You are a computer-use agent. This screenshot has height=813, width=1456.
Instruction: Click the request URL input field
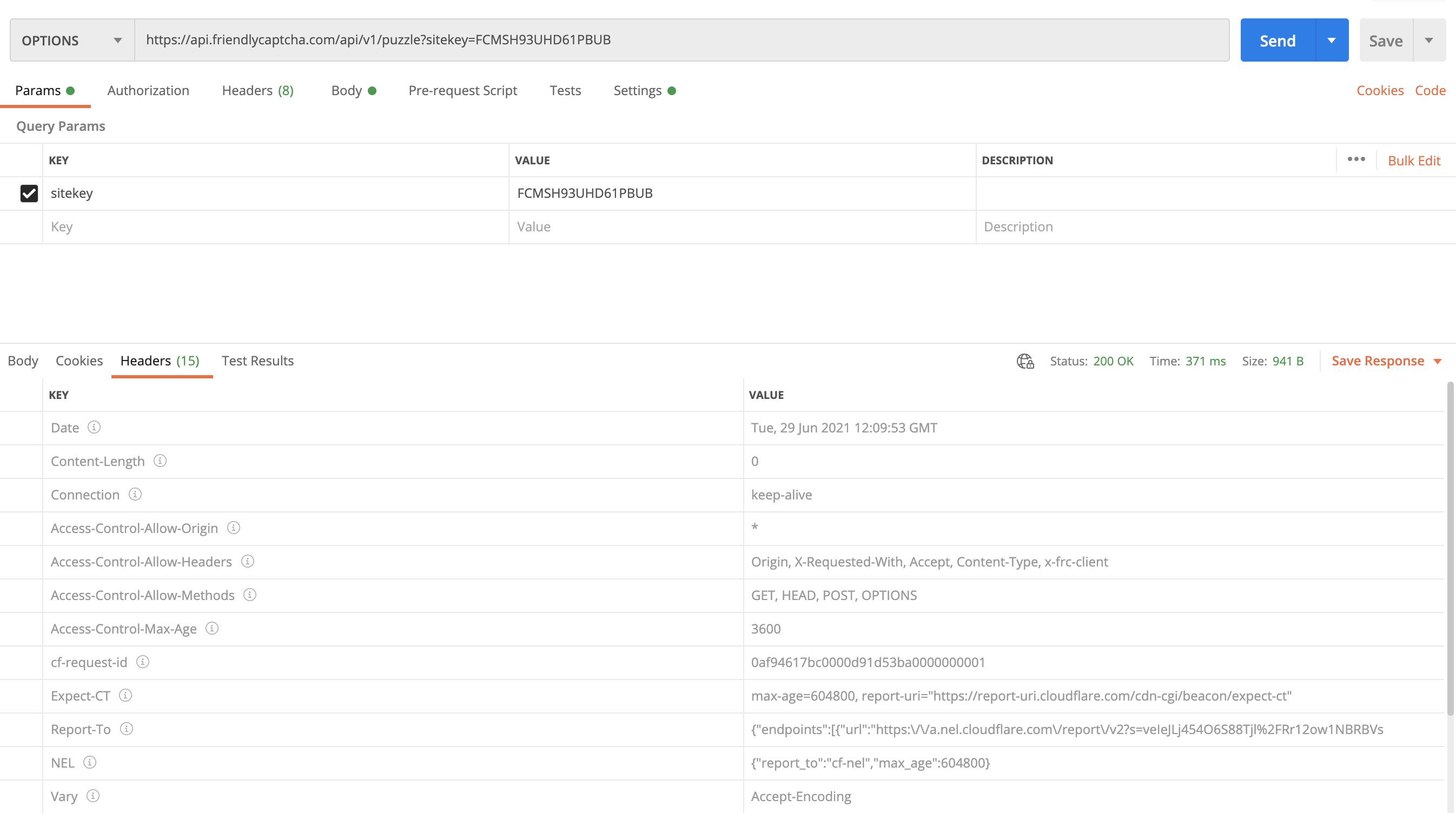click(x=681, y=40)
